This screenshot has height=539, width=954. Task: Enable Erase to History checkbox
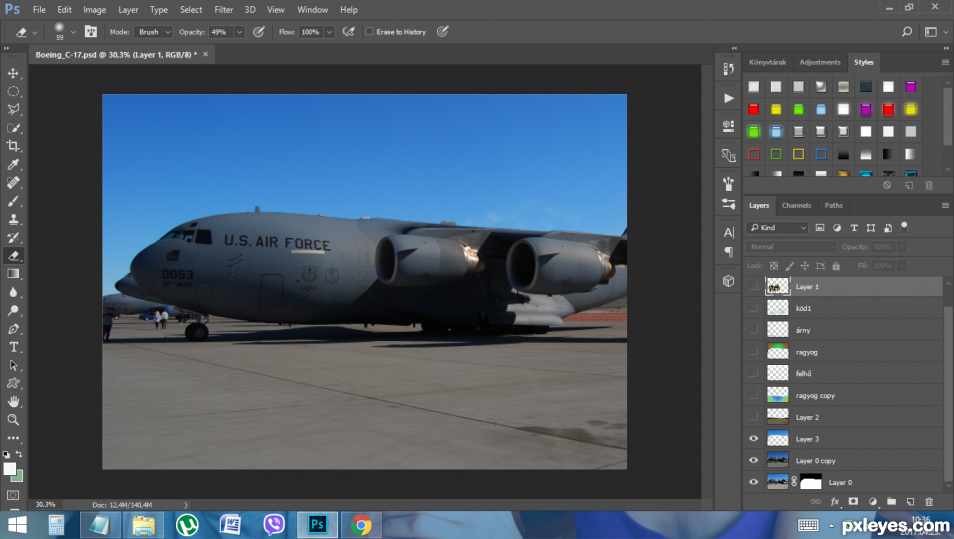pos(369,32)
